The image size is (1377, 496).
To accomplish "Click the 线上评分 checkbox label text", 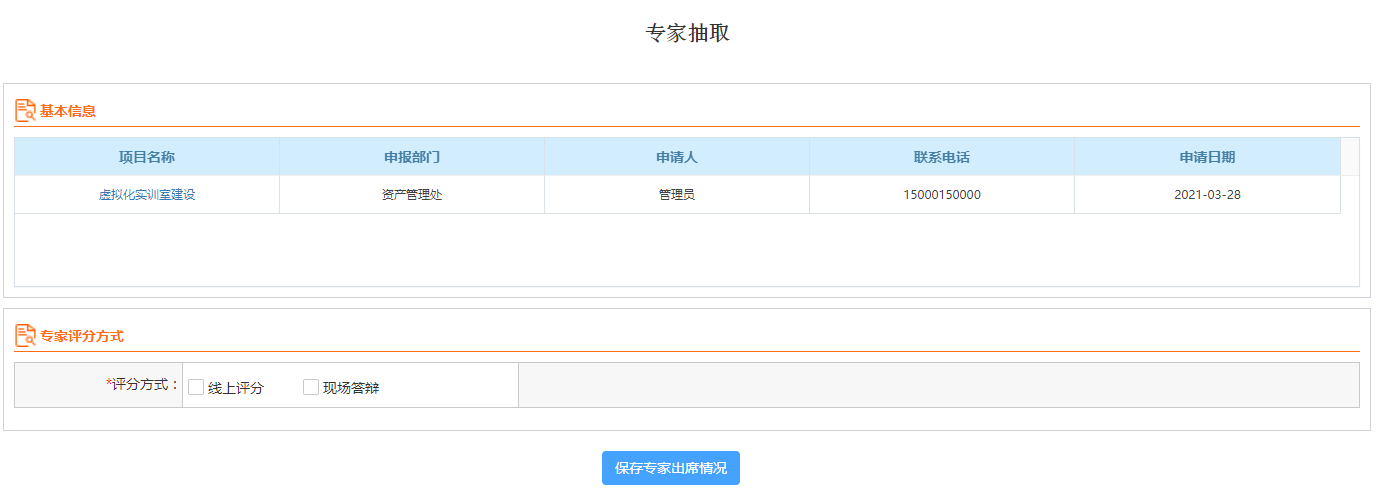I will (236, 388).
